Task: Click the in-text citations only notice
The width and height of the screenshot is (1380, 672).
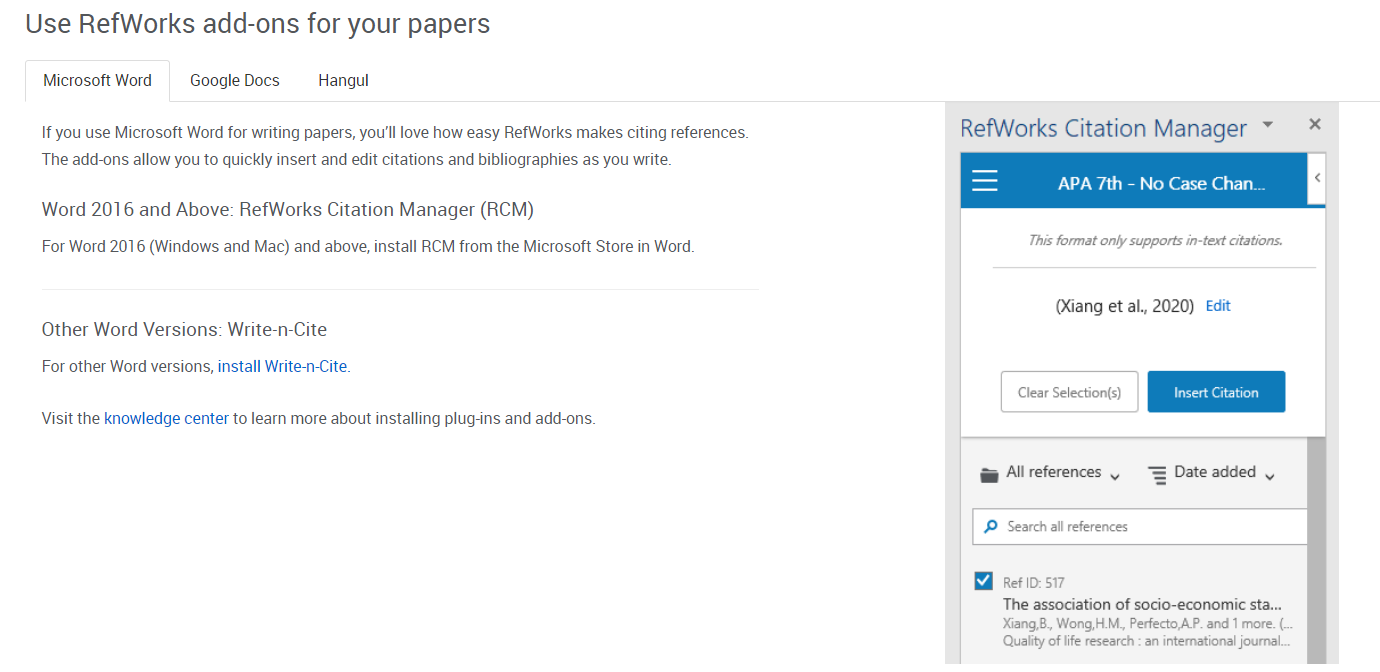Action: click(x=1155, y=241)
